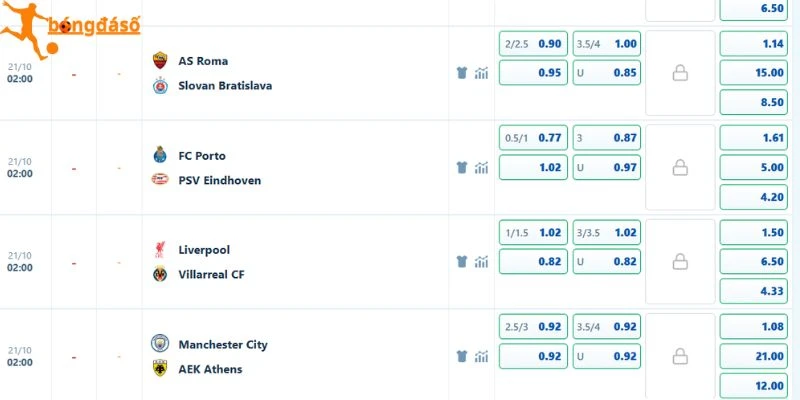Open stats chart icon for FC Porto match
The image size is (800, 400).
[x=481, y=167]
